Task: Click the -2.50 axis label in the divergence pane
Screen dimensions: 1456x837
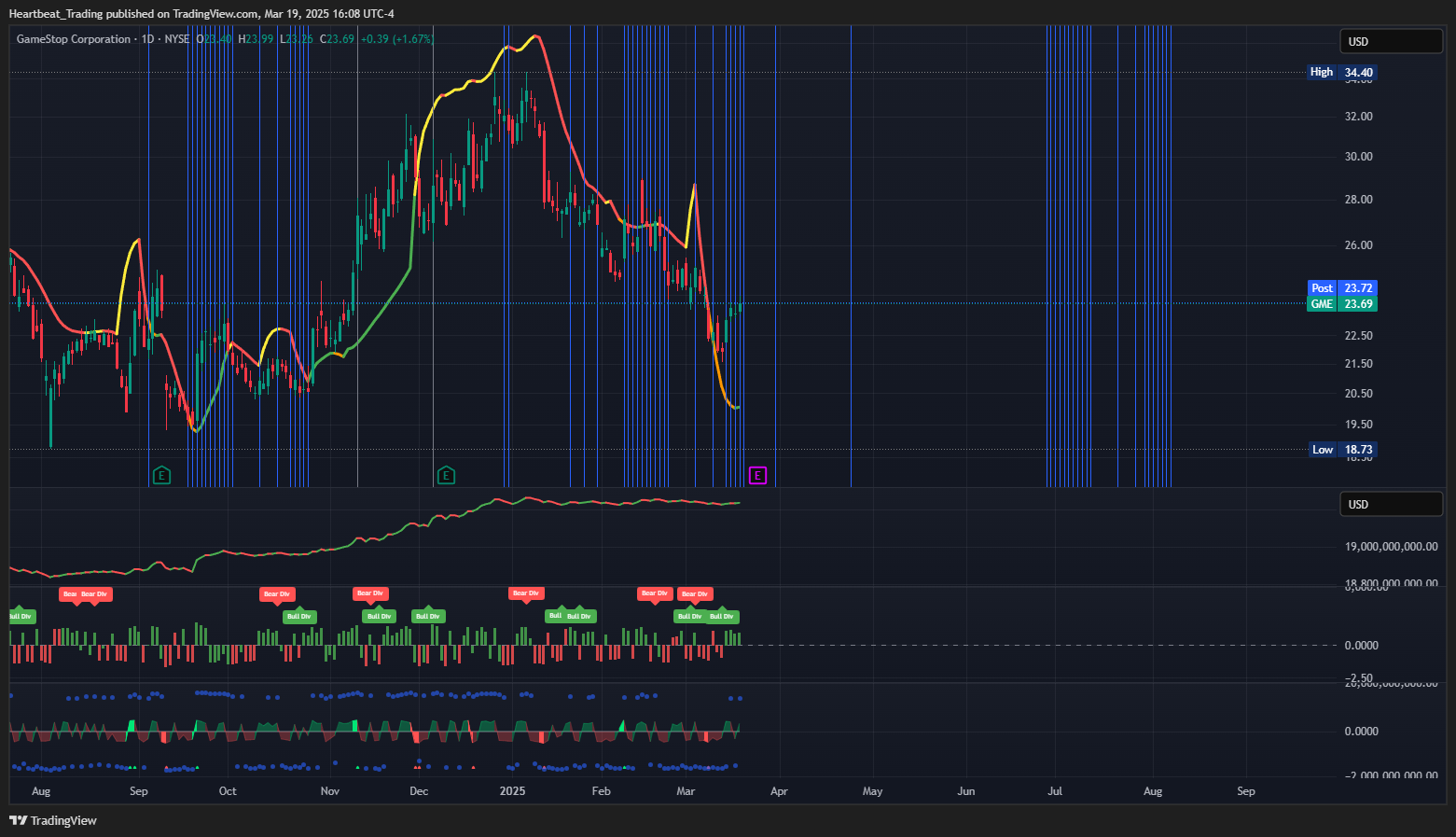Action: point(1359,678)
